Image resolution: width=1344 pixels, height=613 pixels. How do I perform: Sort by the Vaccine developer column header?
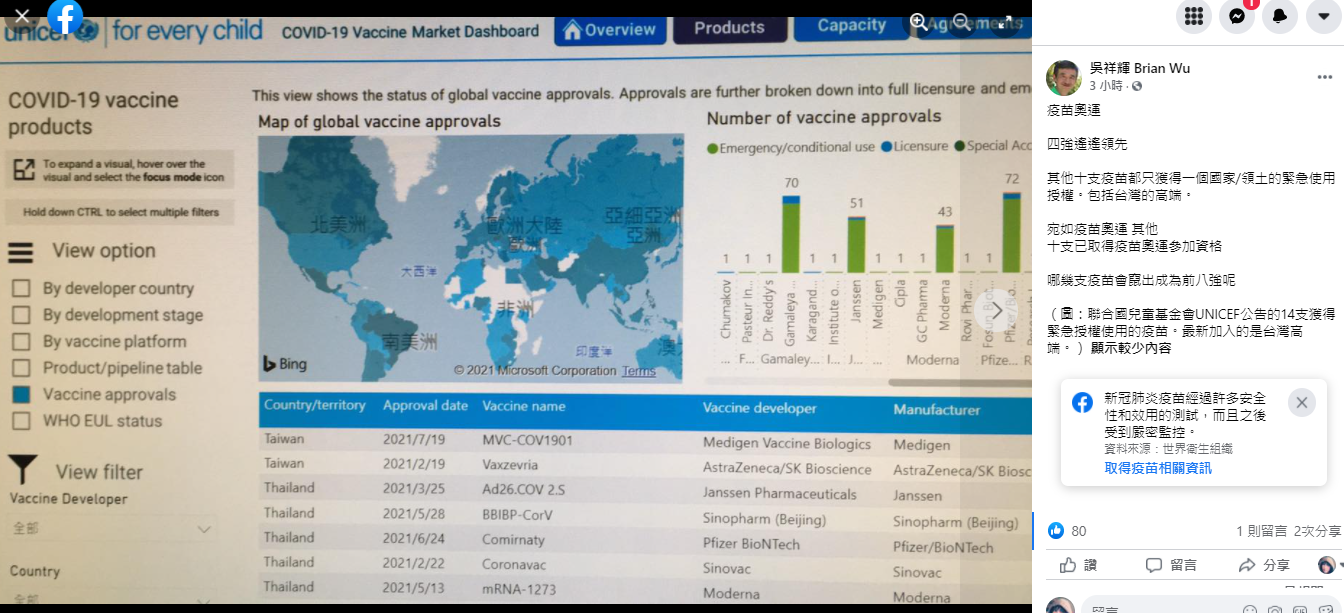click(x=759, y=408)
